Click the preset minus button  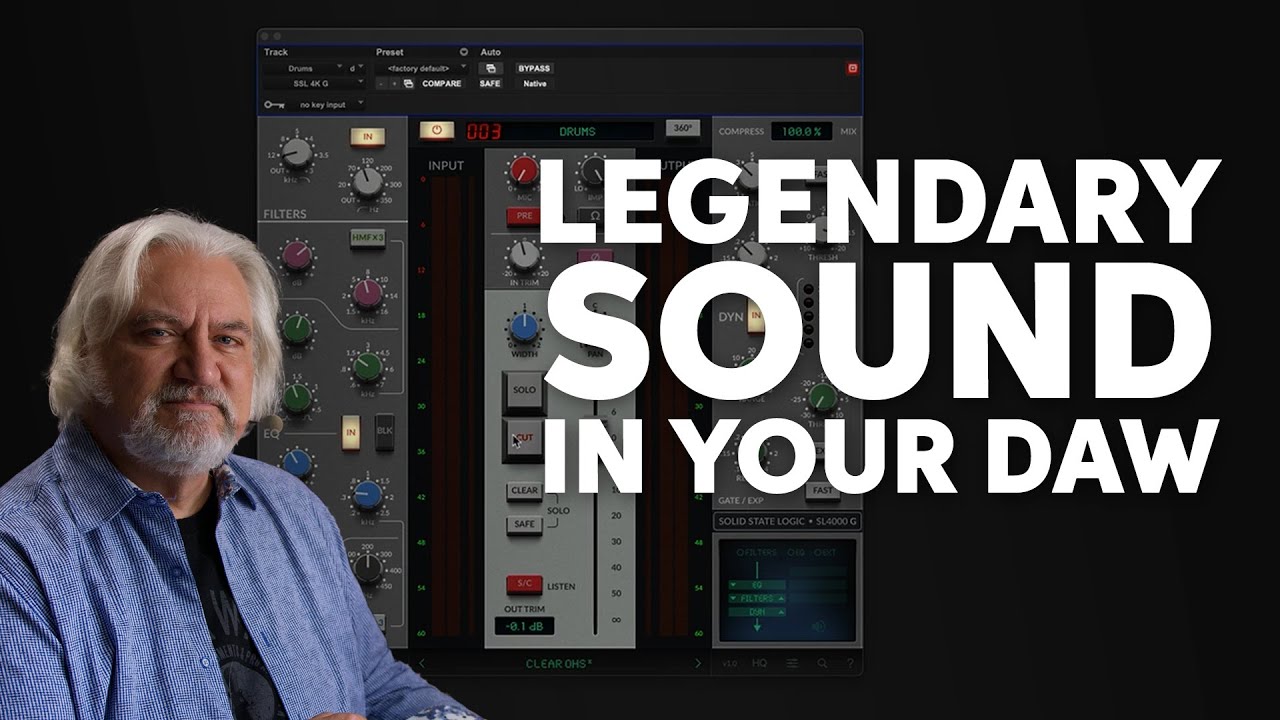(x=382, y=84)
